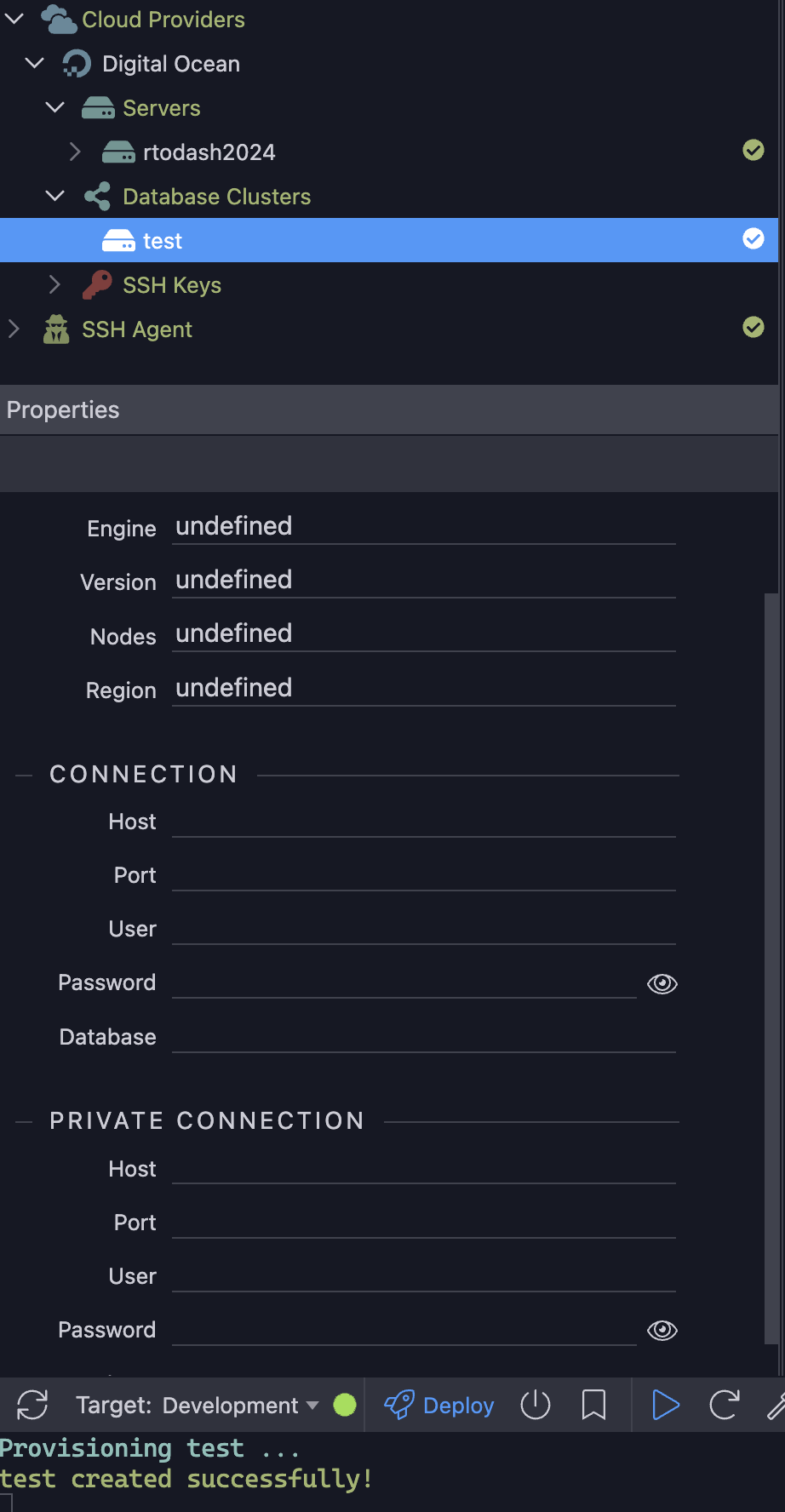The image size is (785, 1512).
Task: Click the green check next to rtodash2024
Action: (x=753, y=151)
